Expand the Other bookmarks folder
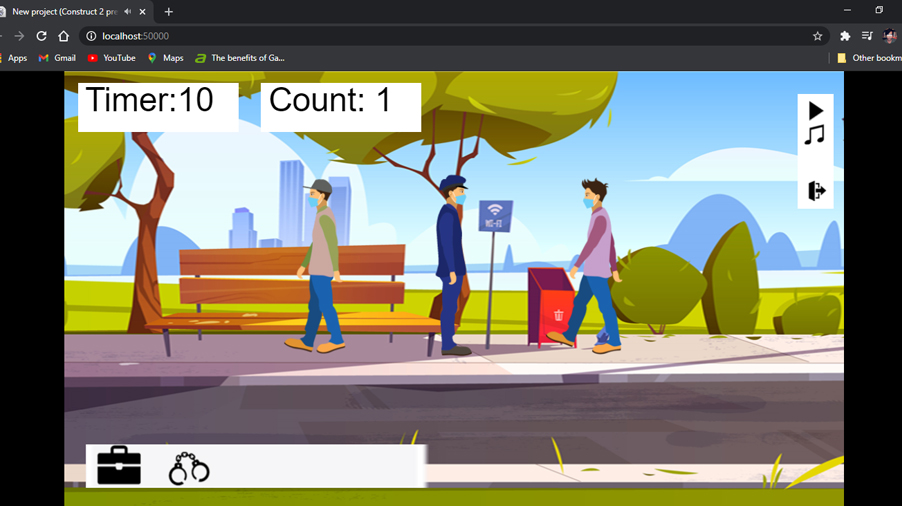Viewport: 902px width, 506px height. point(869,58)
